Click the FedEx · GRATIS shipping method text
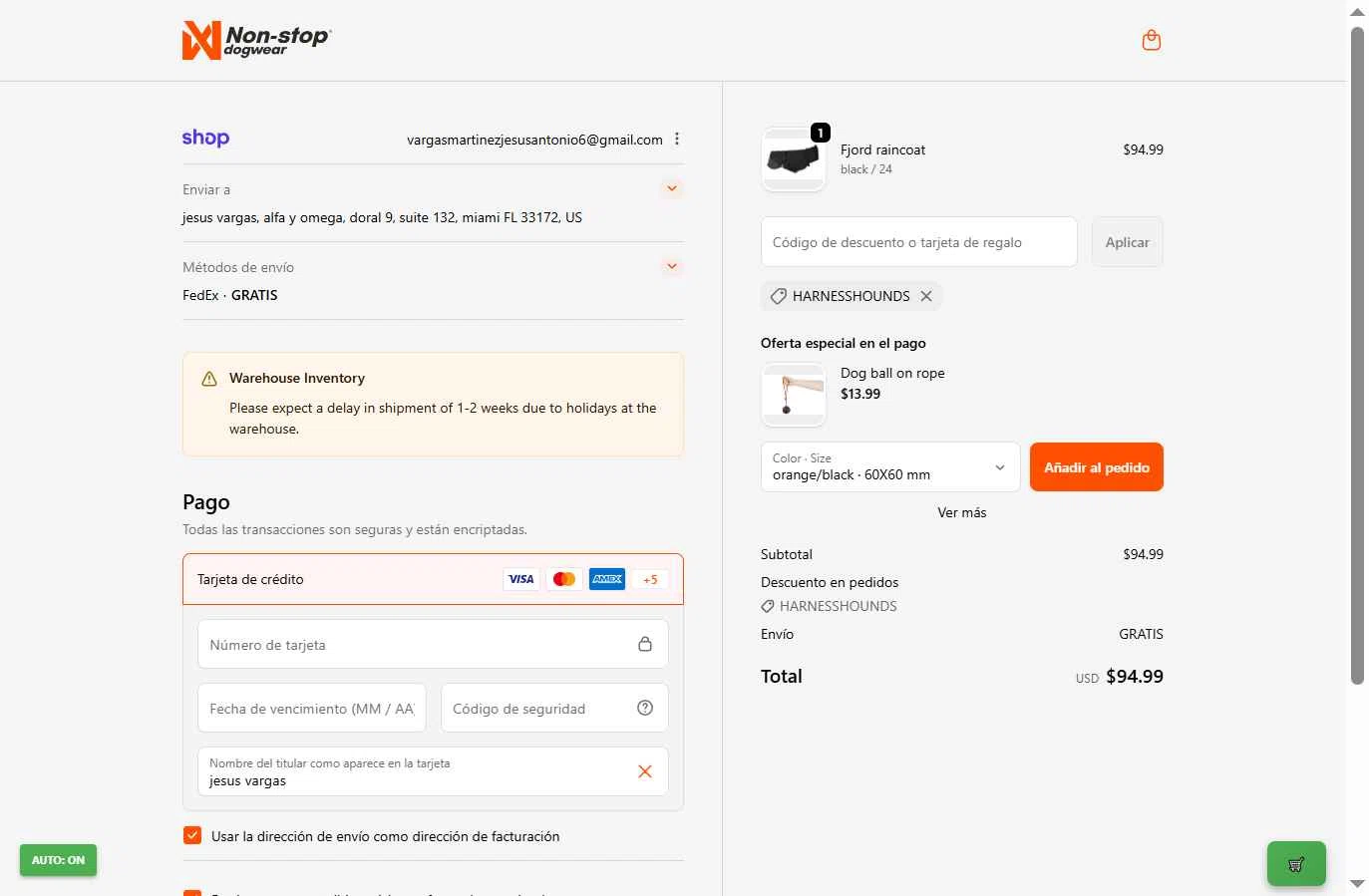Image resolution: width=1369 pixels, height=896 pixels. click(x=230, y=295)
